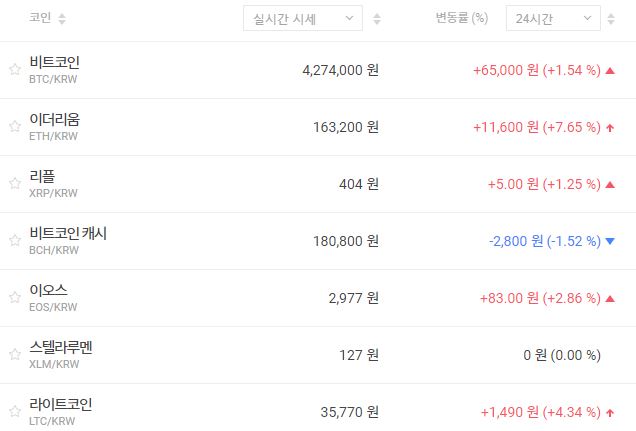Sort by price using the arrows beside 실시간 시세
Screen dimensions: 636x431
(x=376, y=19)
